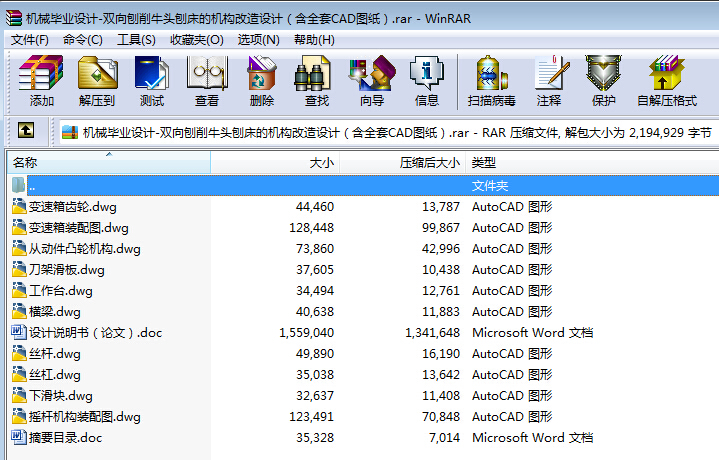Click the archive path address field
Viewport: 719px width, 460px height.
click(x=388, y=133)
